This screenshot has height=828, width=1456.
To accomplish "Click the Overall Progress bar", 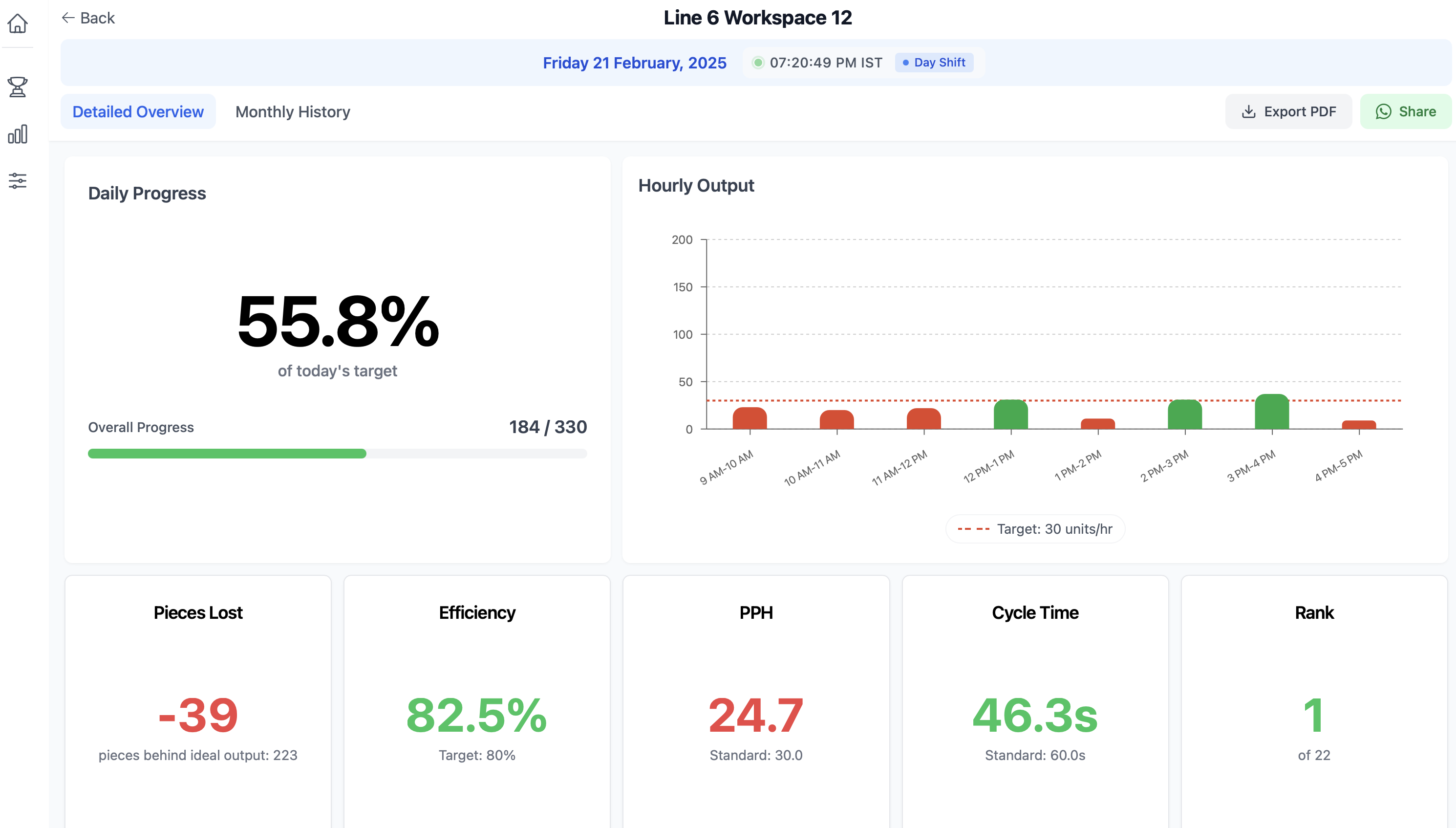I will 337,453.
